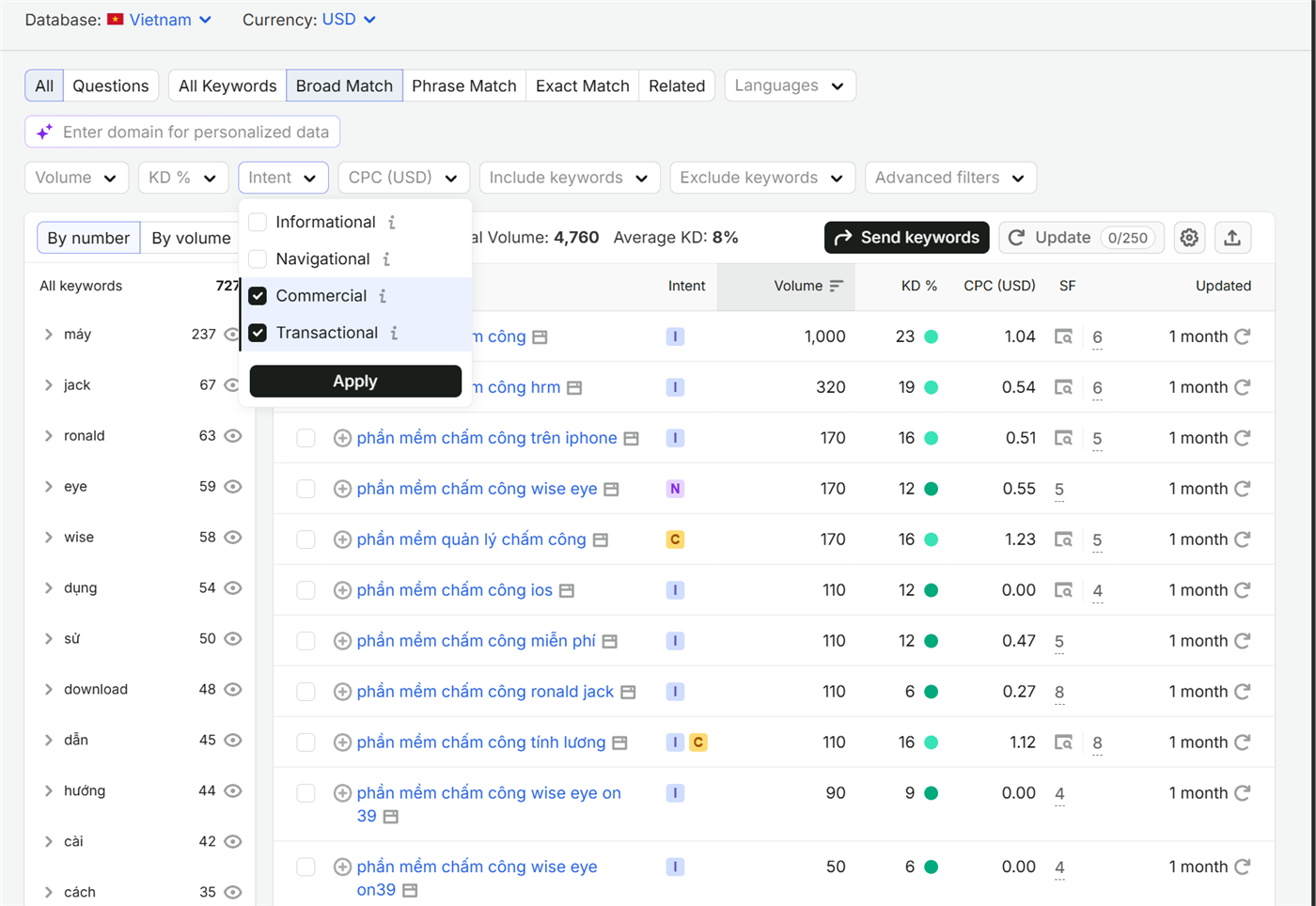Open SERP view icon for 'tính lương' keyword
Viewport: 1316px width, 906px height.
pos(619,743)
